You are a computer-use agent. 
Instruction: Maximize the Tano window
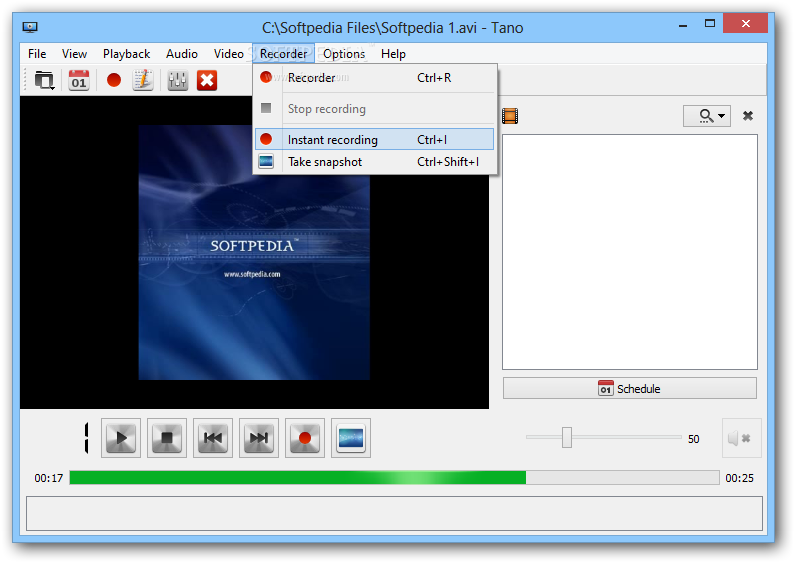click(x=710, y=23)
